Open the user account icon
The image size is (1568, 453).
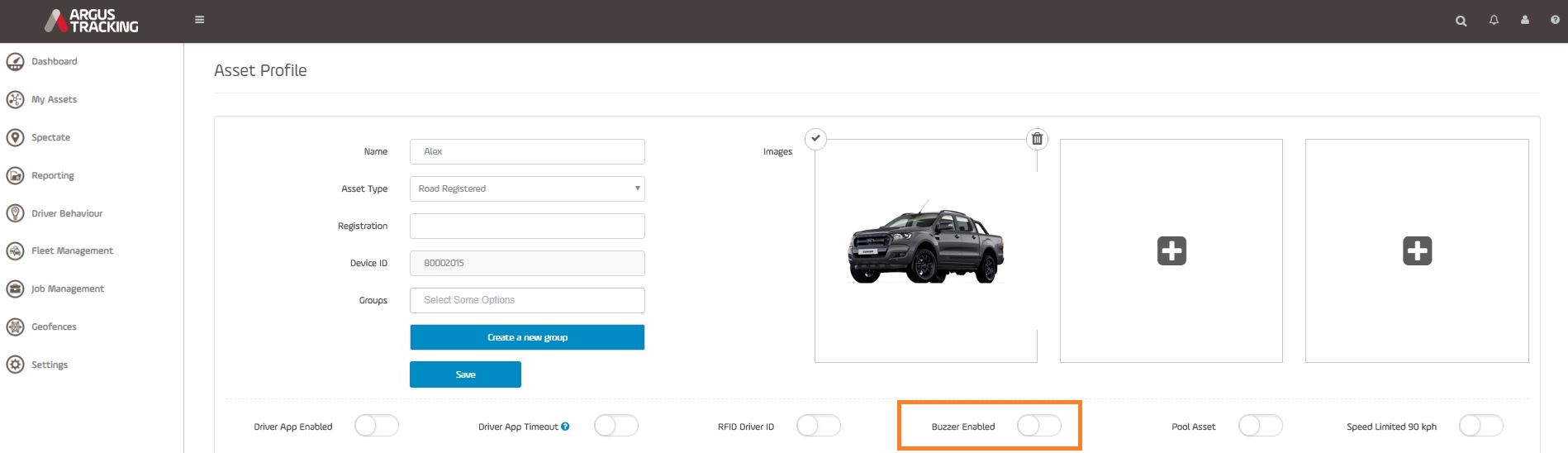(1524, 20)
